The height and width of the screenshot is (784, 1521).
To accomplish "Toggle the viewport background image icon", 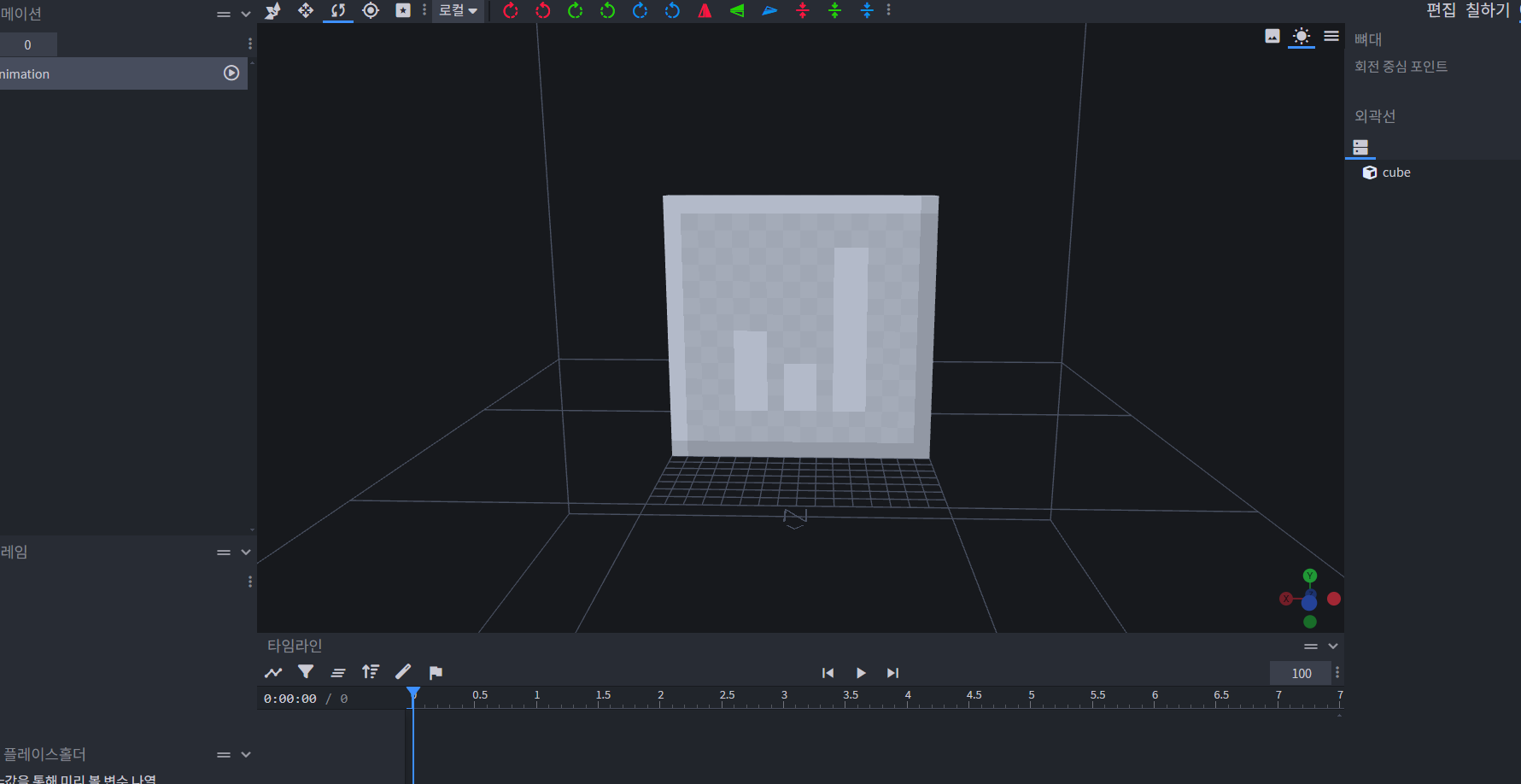I will [x=1272, y=36].
